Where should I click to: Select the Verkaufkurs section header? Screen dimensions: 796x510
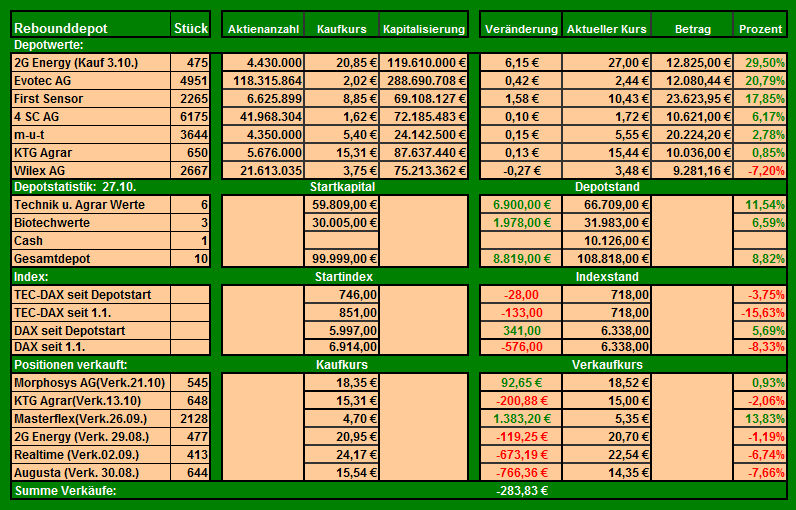pos(607,364)
